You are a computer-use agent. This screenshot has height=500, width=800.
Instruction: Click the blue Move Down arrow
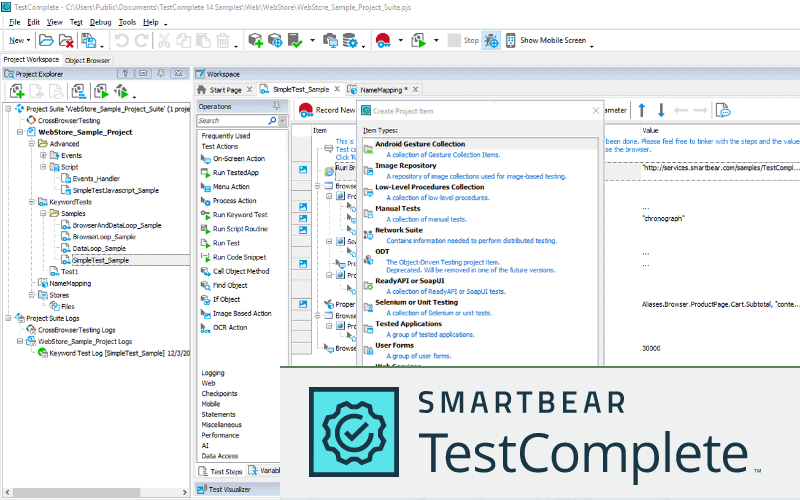pos(661,110)
